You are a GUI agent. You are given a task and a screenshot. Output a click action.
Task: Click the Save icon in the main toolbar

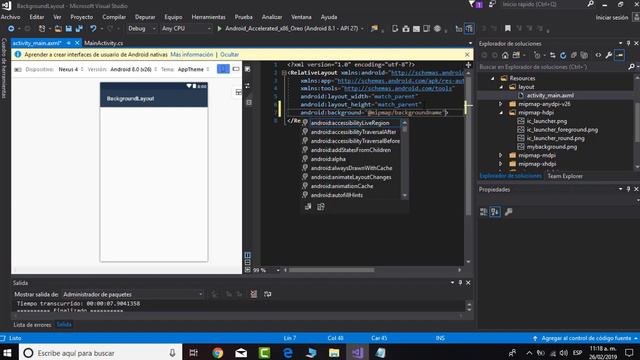pos(69,29)
